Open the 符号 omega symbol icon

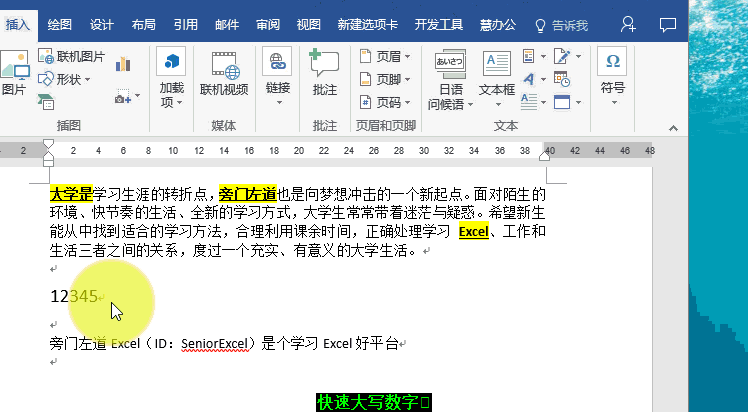coord(613,61)
